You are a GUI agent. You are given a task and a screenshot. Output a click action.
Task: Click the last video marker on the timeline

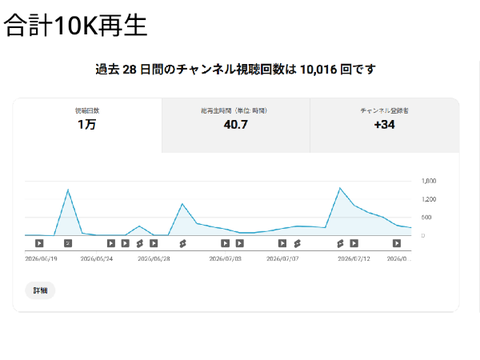397,243
